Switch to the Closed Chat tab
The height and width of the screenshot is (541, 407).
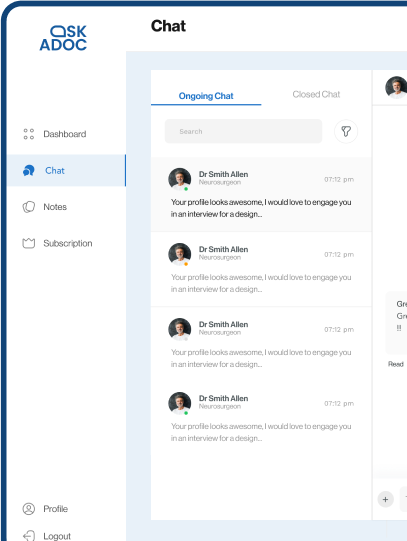316,94
